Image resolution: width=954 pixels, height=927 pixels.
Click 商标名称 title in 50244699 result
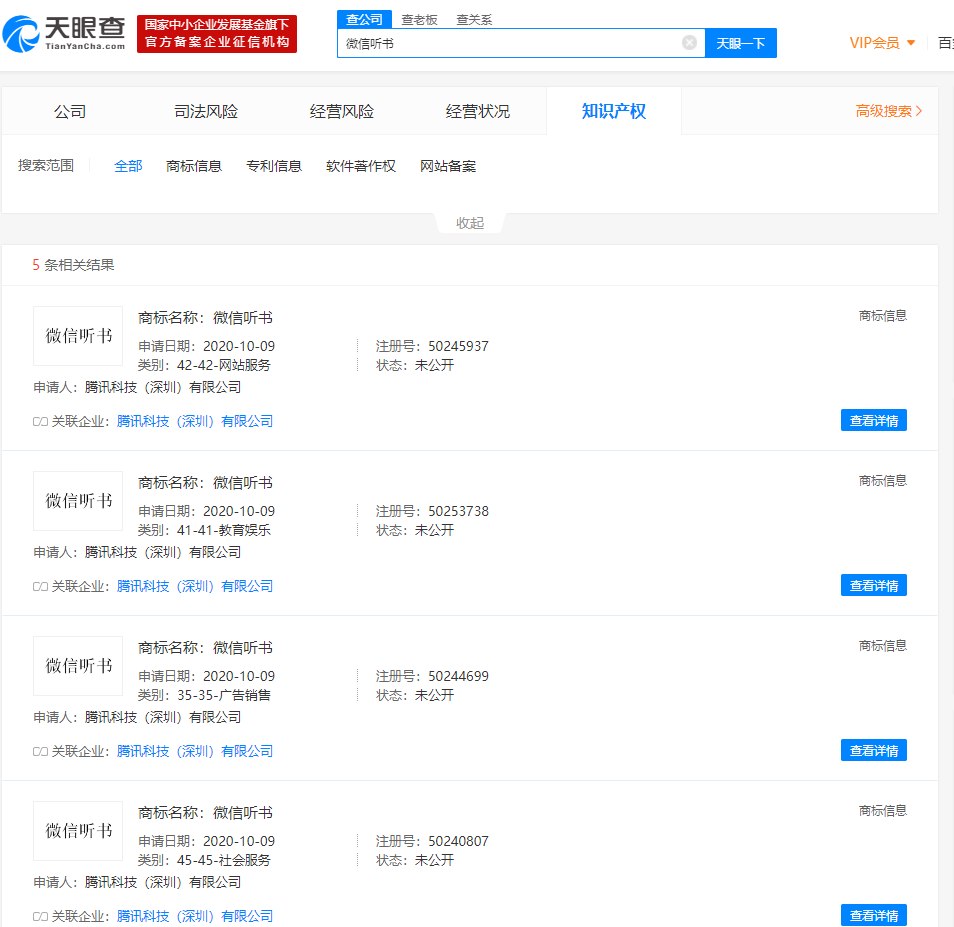tap(205, 647)
